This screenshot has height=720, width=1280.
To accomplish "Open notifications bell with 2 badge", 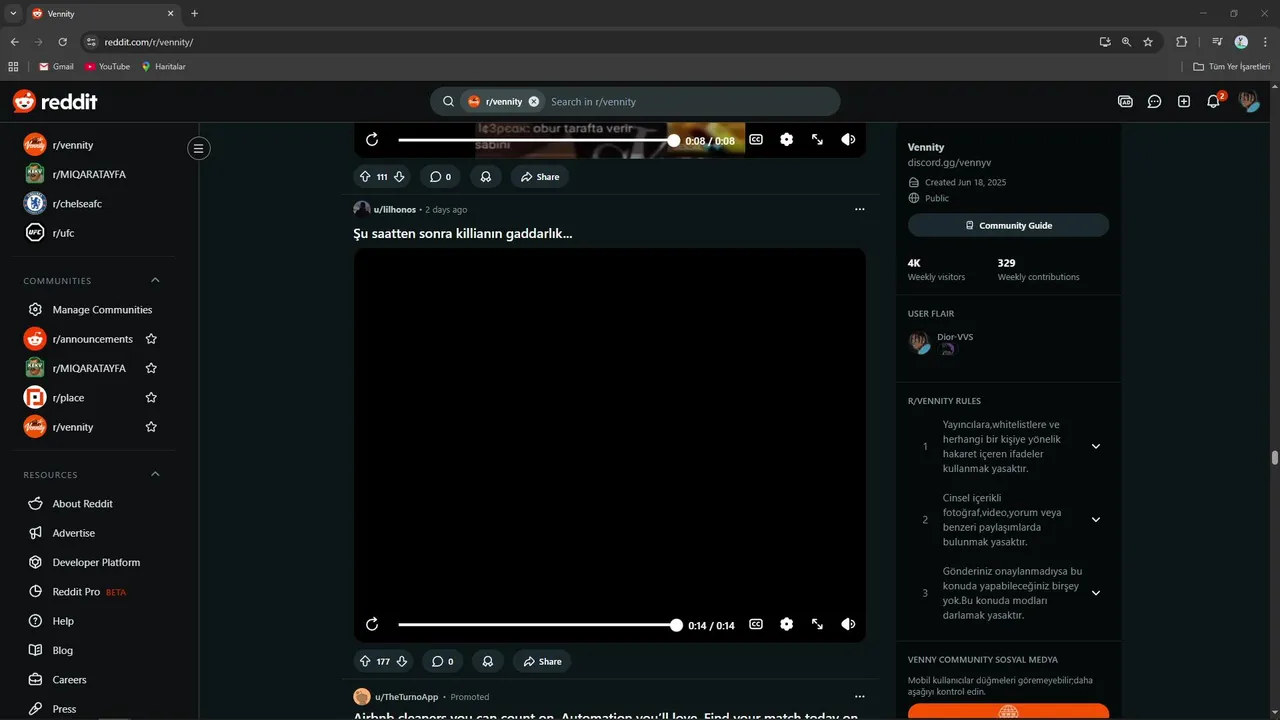I will pyautogui.click(x=1214, y=101).
